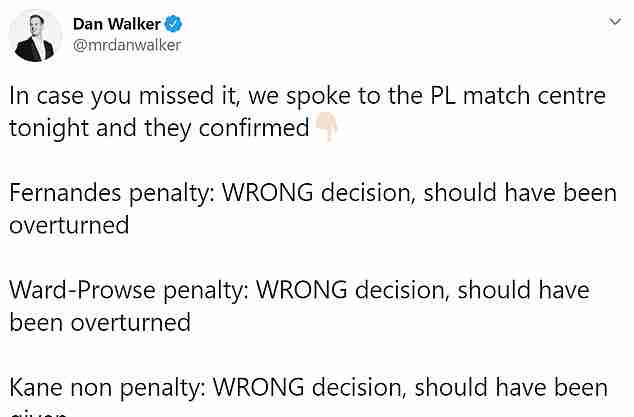The height and width of the screenshot is (417, 634).
Task: Click the blue verified badge beside Dan Walker
Action: point(174,24)
